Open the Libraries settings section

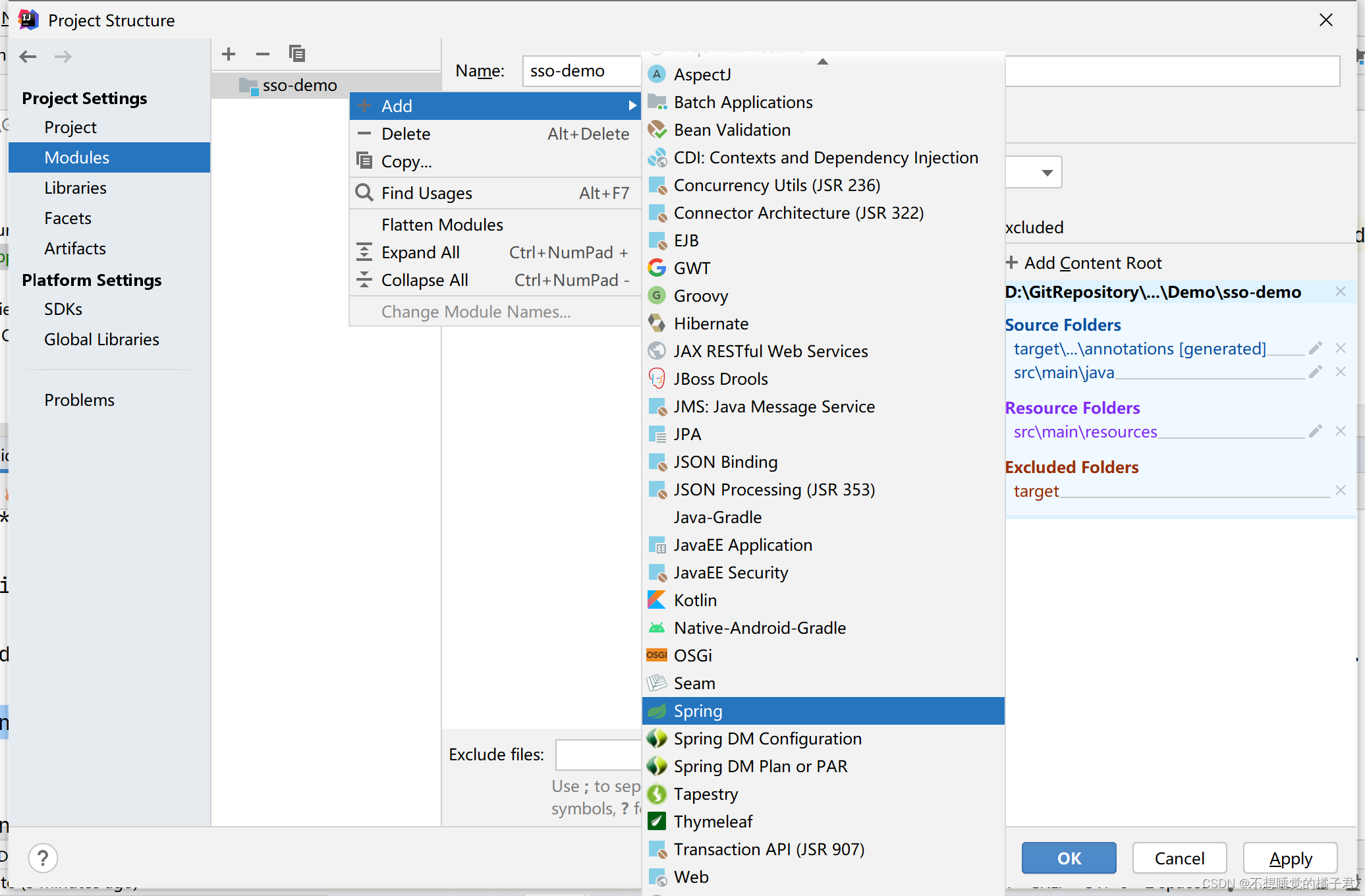75,188
